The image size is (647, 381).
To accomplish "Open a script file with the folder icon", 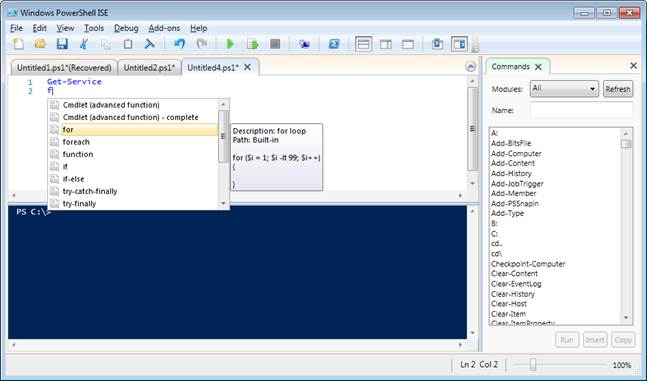I will [40, 44].
